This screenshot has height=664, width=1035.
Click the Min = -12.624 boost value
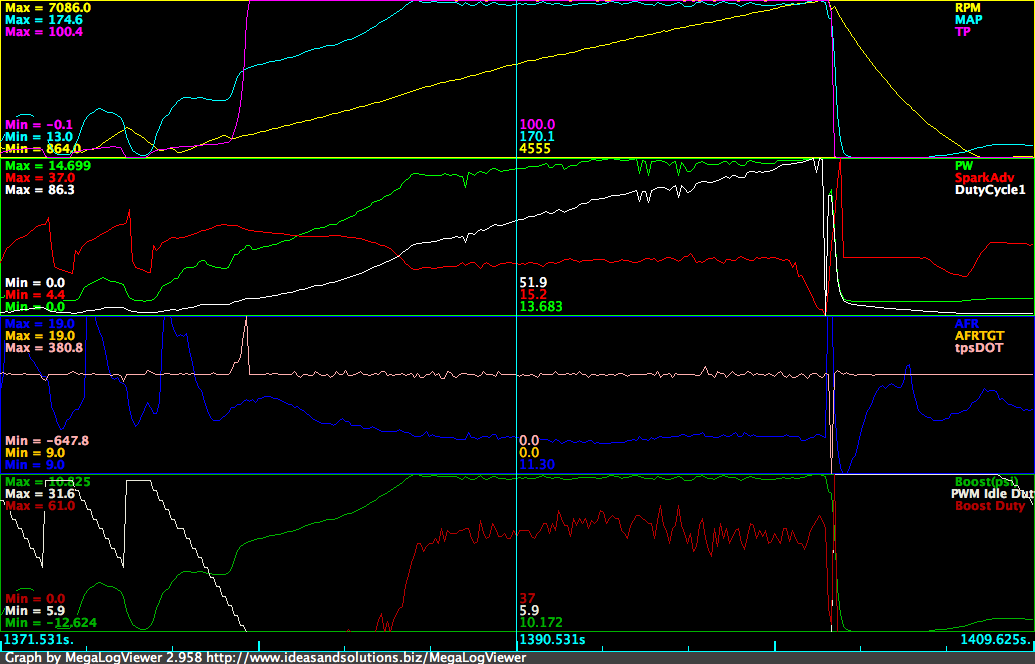click(x=51, y=622)
